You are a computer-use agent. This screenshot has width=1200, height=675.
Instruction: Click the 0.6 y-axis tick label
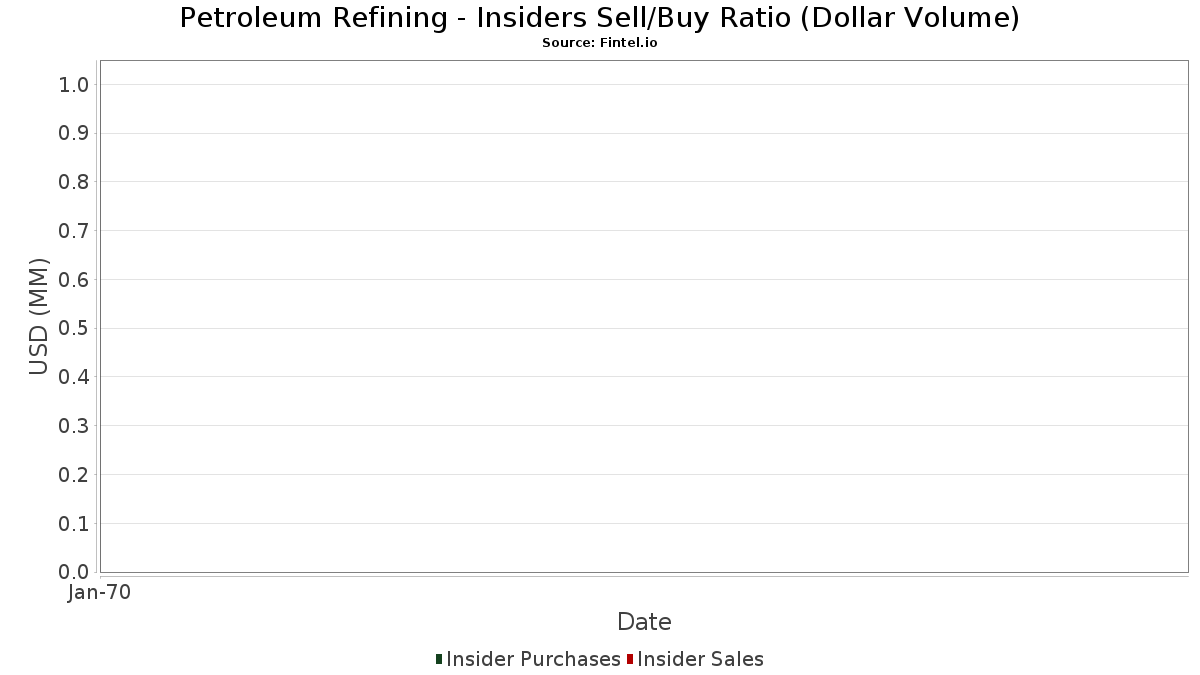tap(75, 280)
